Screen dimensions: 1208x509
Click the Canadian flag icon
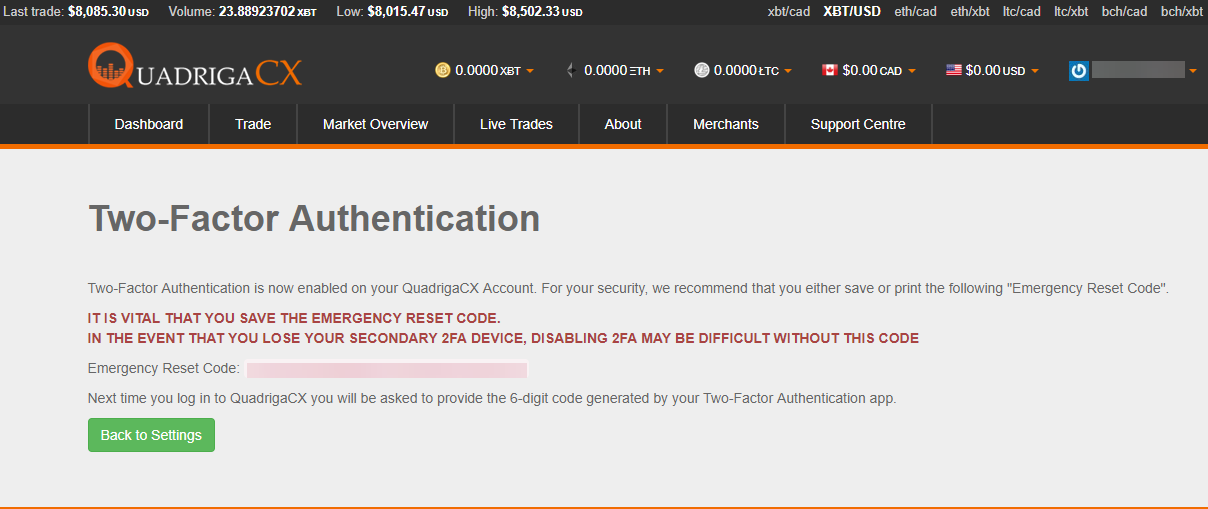[x=829, y=70]
